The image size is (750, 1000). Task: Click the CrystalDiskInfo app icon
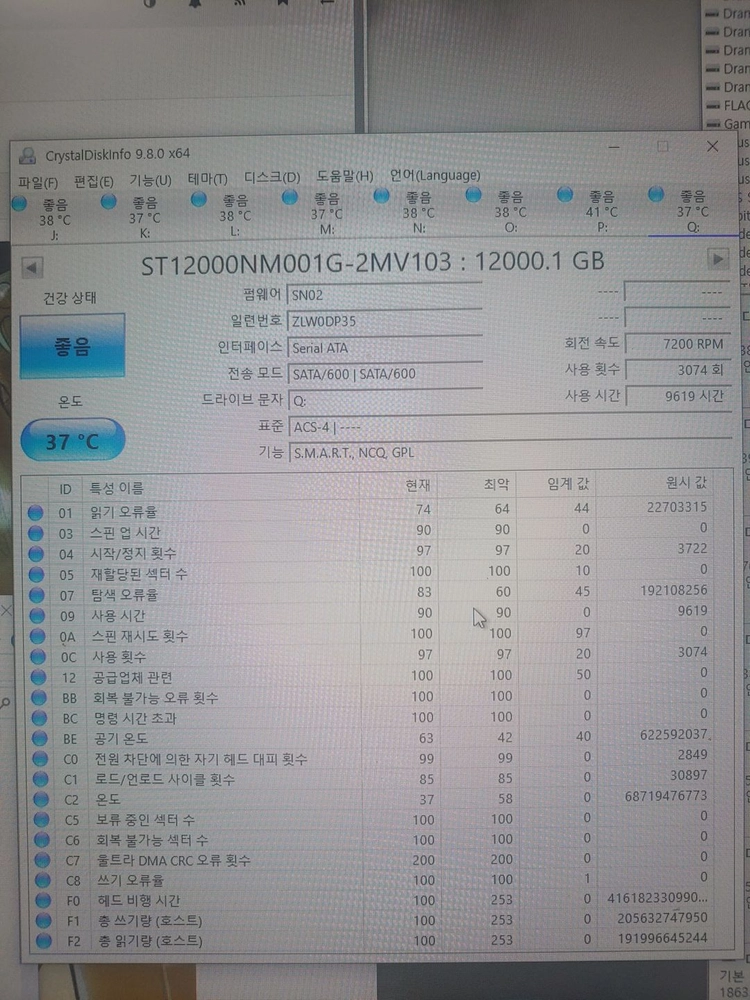(x=27, y=156)
